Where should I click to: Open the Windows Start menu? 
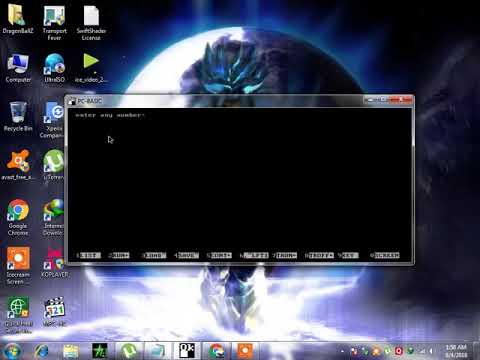click(x=13, y=351)
